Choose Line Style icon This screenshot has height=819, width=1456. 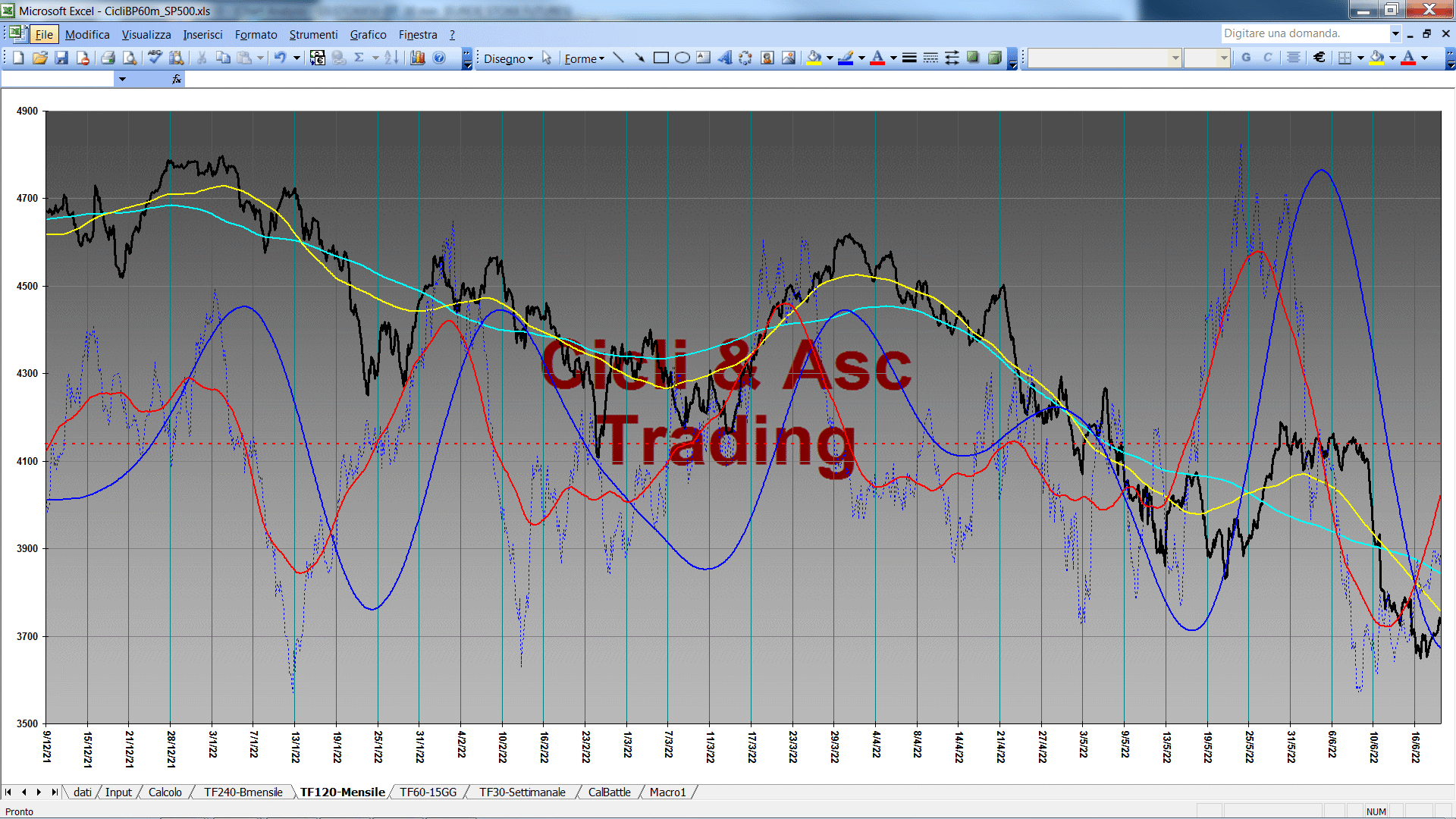(x=909, y=58)
